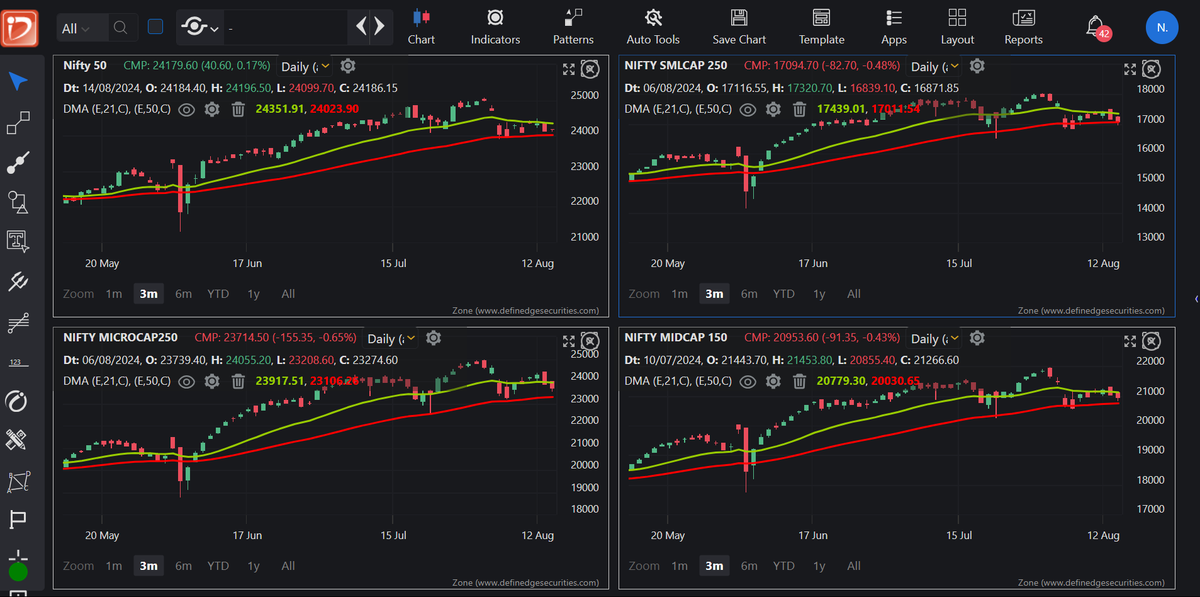
Task: Click the search magnifier icon
Action: (x=120, y=28)
